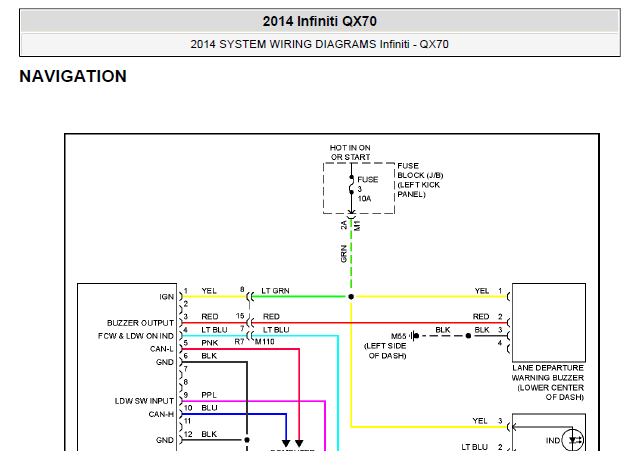Click the red CAN-L wire arrowhead

coord(299,443)
